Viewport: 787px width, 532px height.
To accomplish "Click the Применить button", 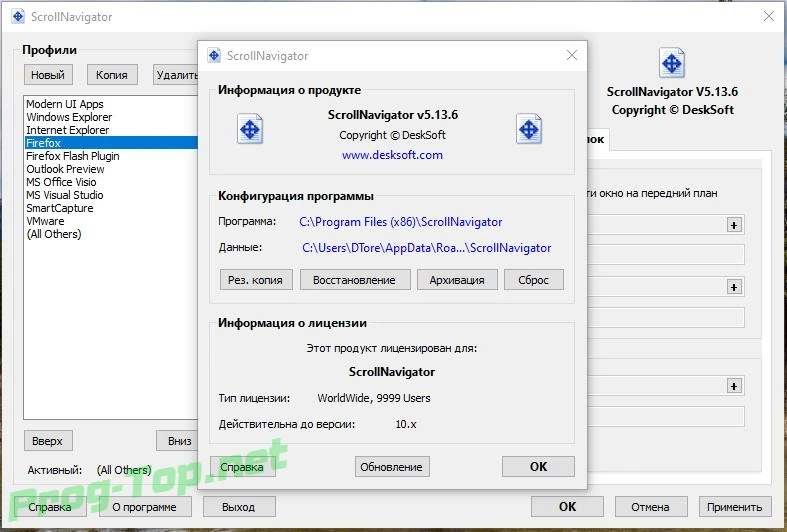I will tap(734, 507).
